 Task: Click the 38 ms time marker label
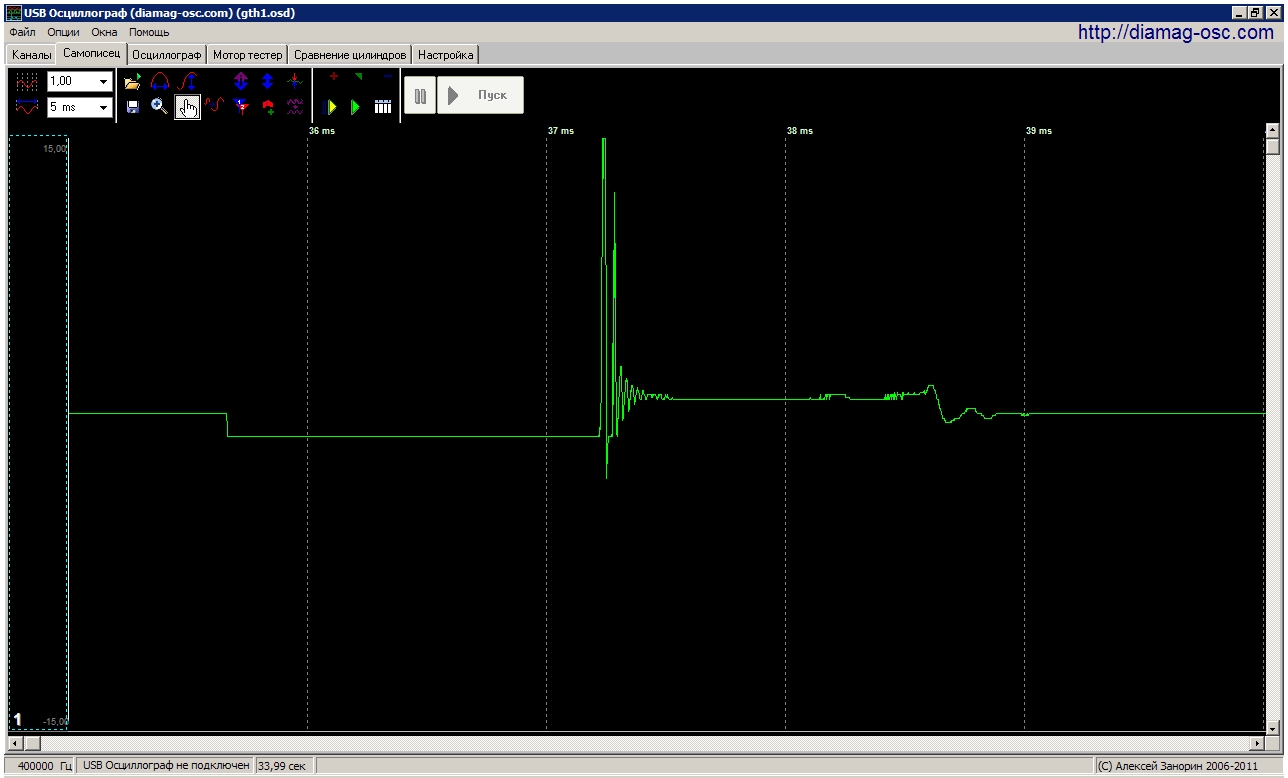pos(800,131)
